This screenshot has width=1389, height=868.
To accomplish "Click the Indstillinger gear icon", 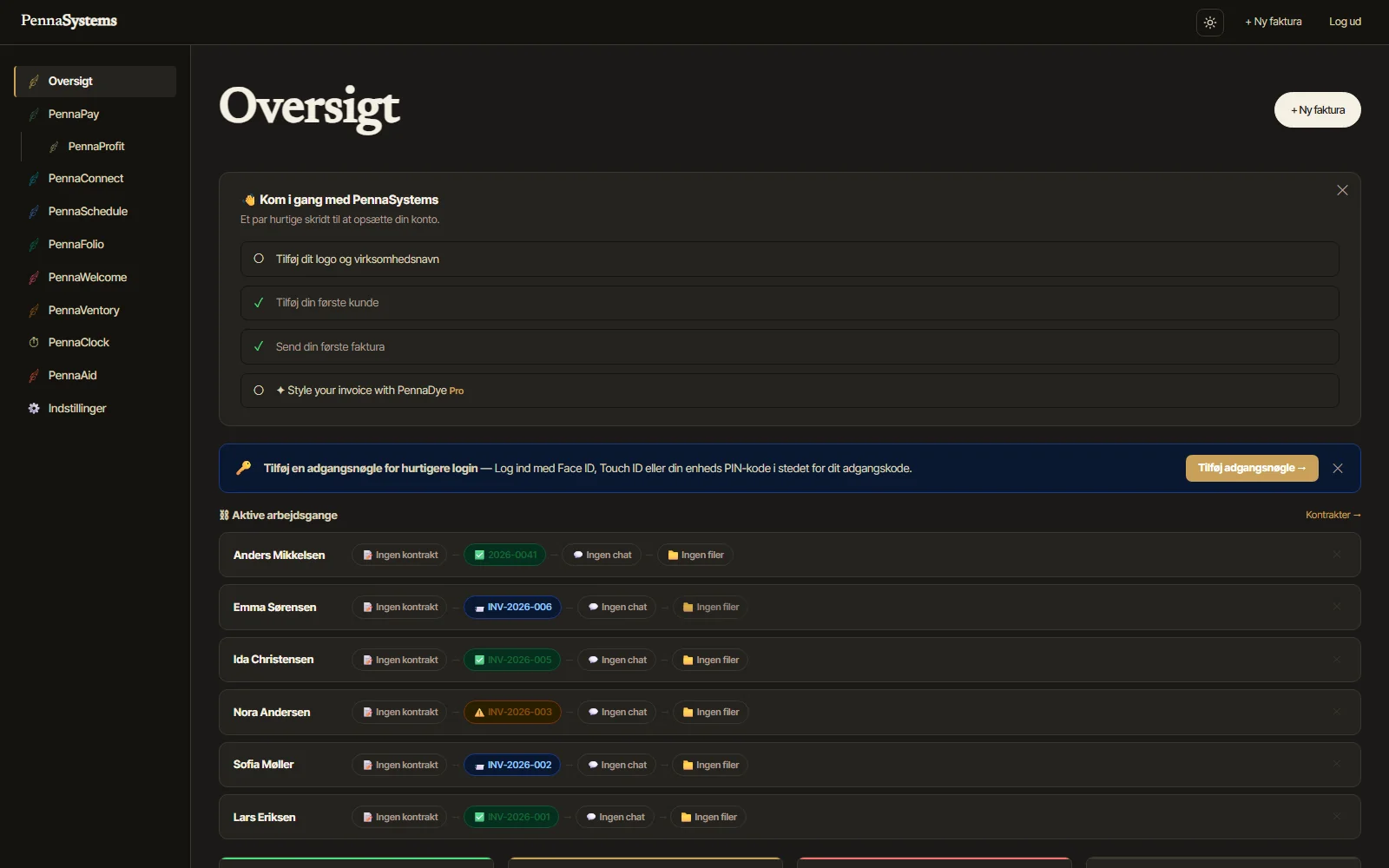I will (x=34, y=409).
